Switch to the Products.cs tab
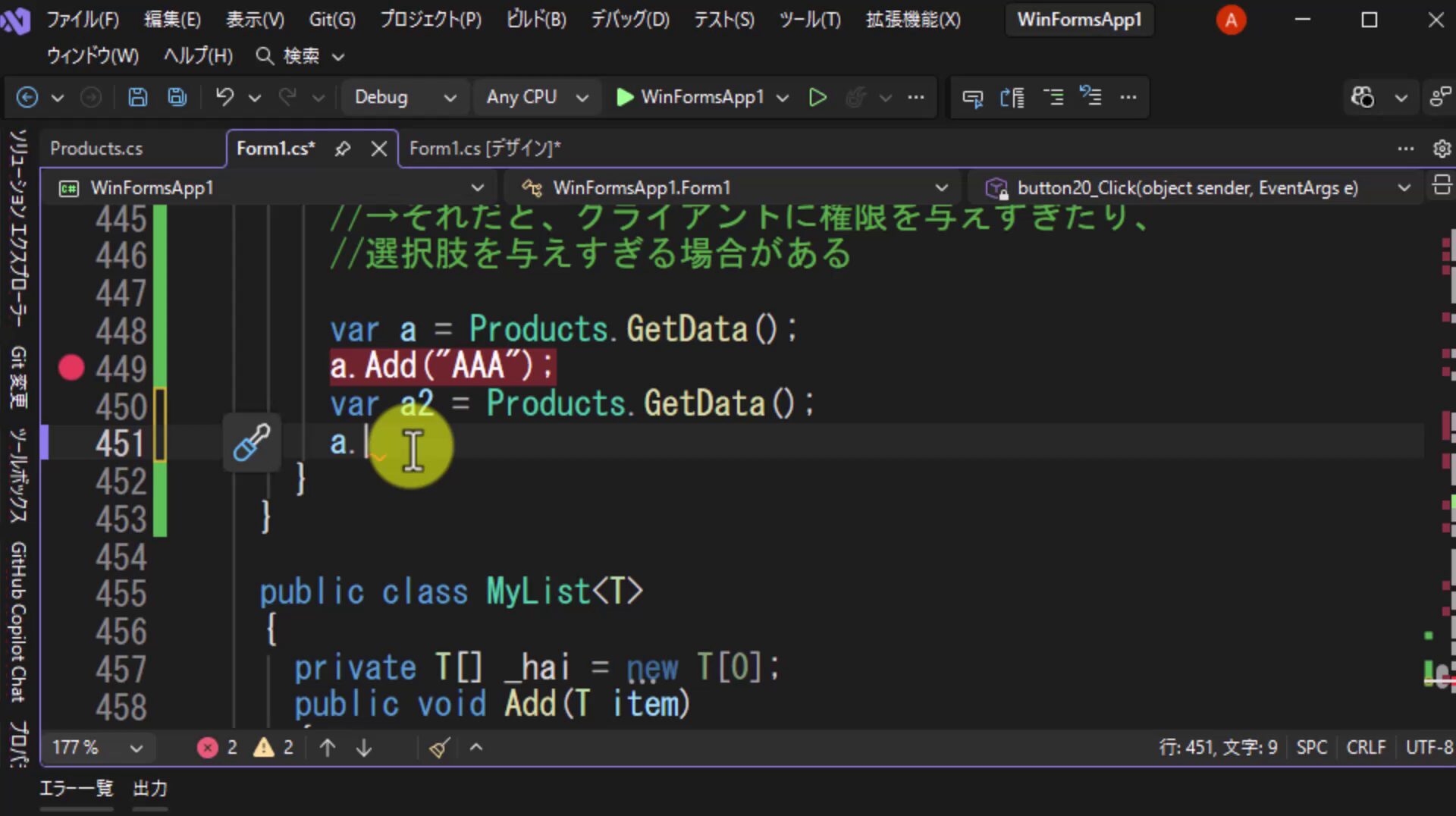The height and width of the screenshot is (816, 1456). click(x=96, y=149)
